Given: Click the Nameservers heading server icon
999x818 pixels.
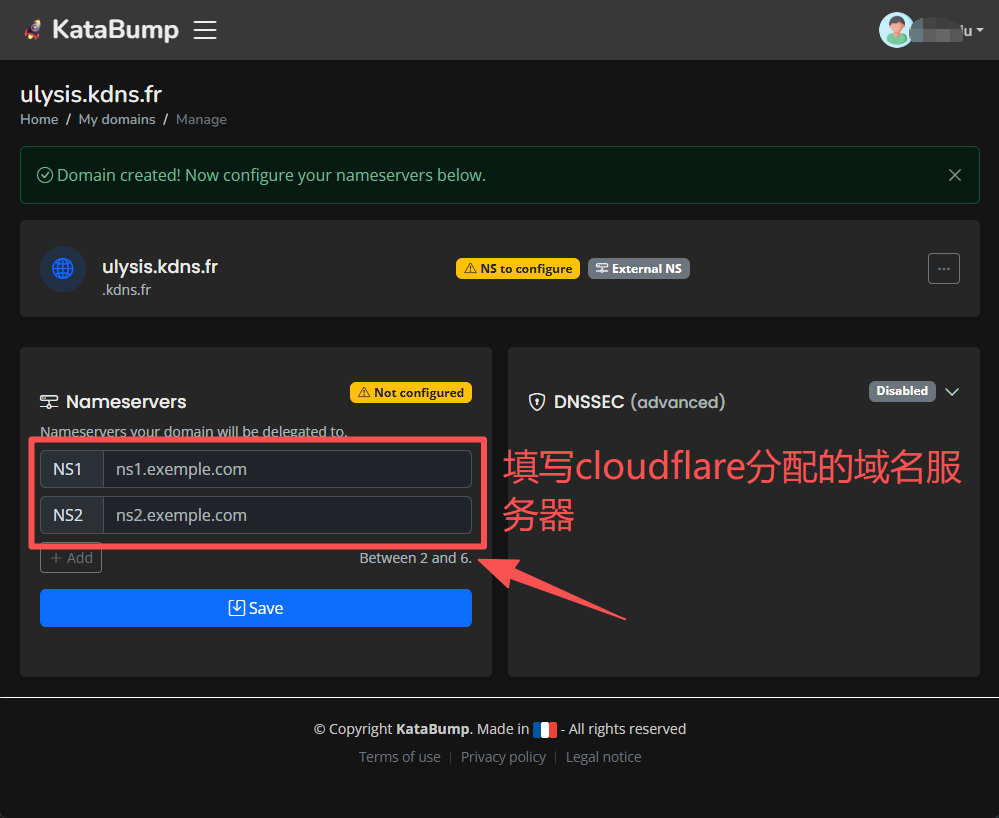Looking at the screenshot, I should [x=49, y=402].
